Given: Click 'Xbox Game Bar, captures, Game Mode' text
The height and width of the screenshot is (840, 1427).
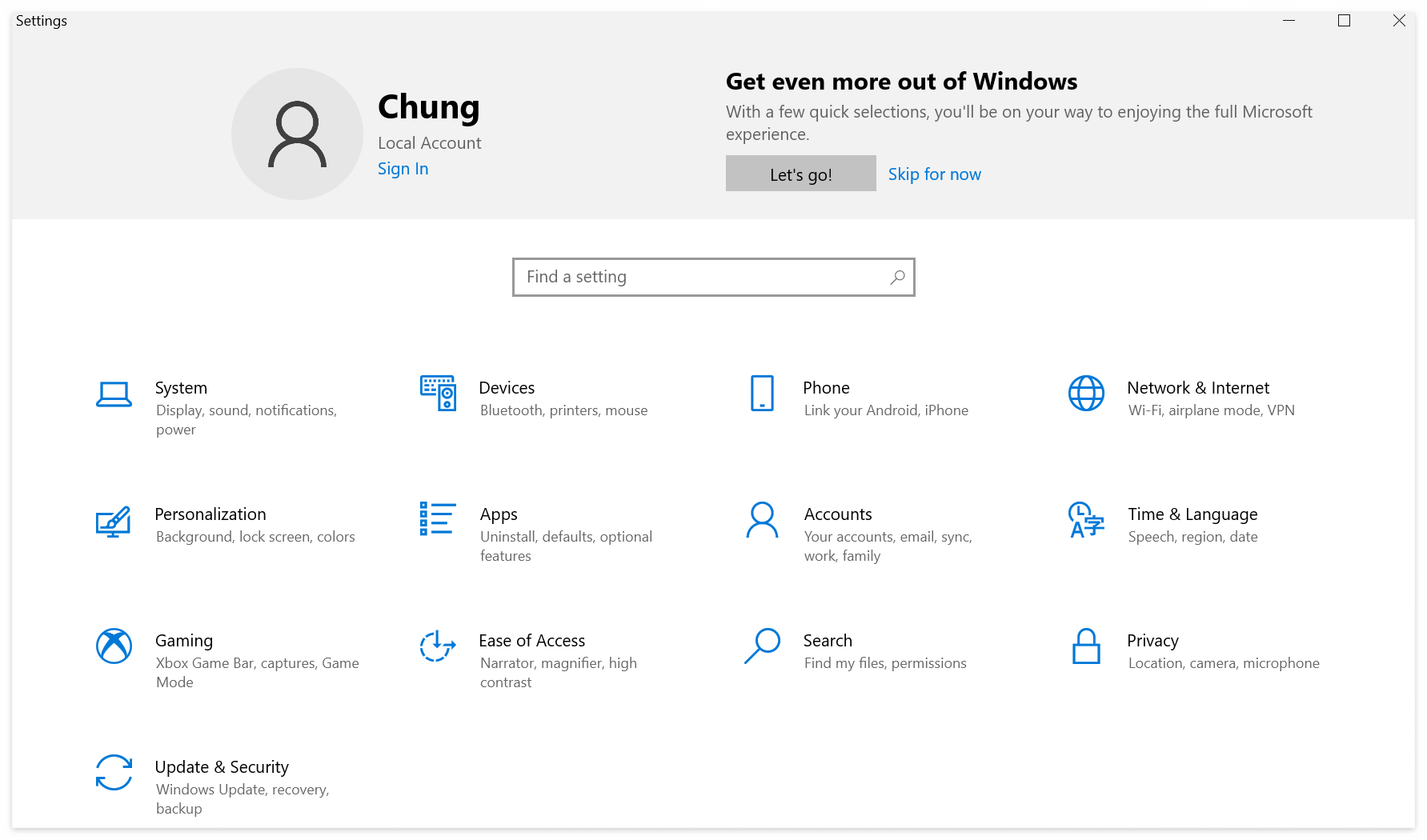Looking at the screenshot, I should (257, 673).
